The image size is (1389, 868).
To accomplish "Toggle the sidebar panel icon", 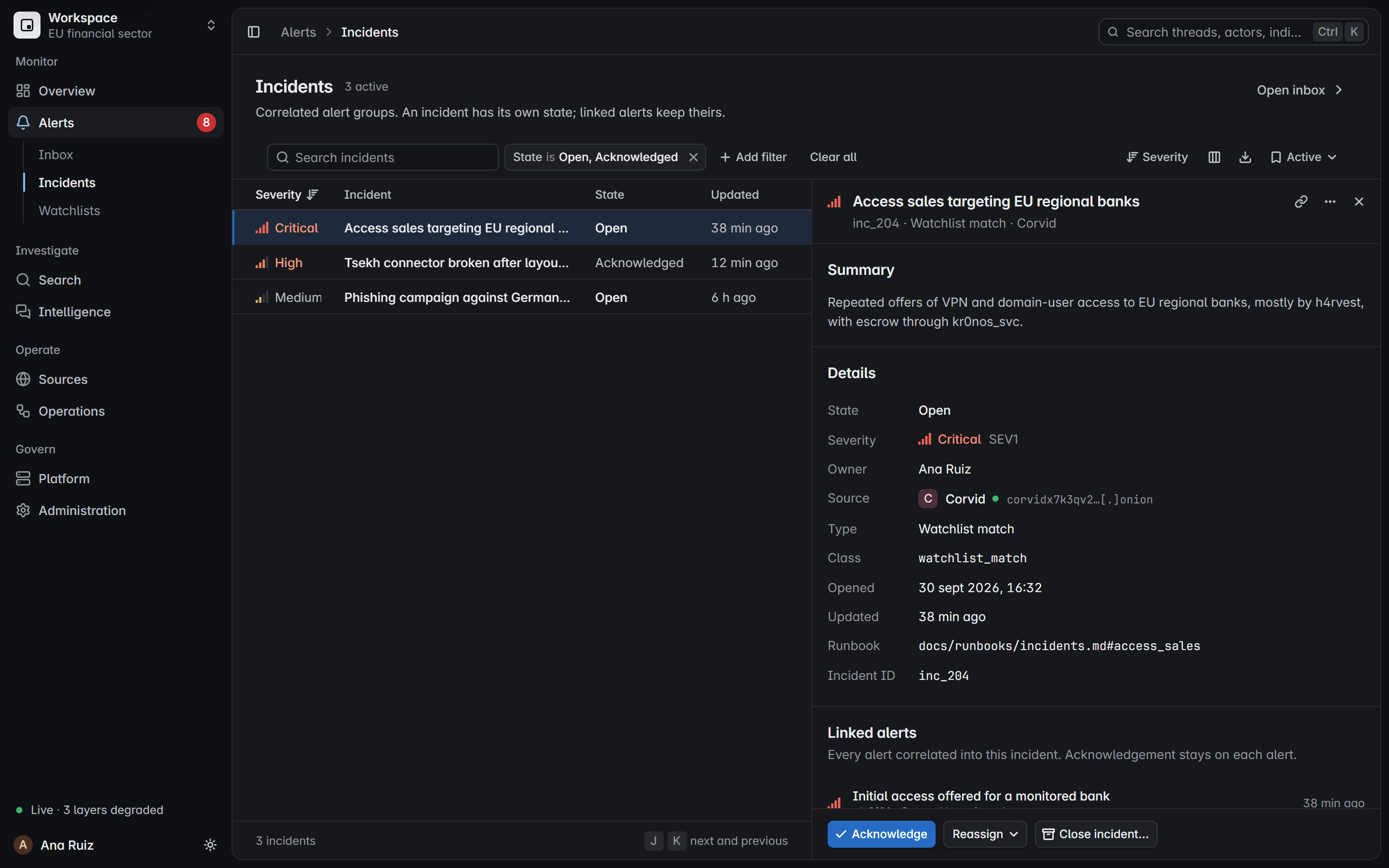I will point(254,32).
